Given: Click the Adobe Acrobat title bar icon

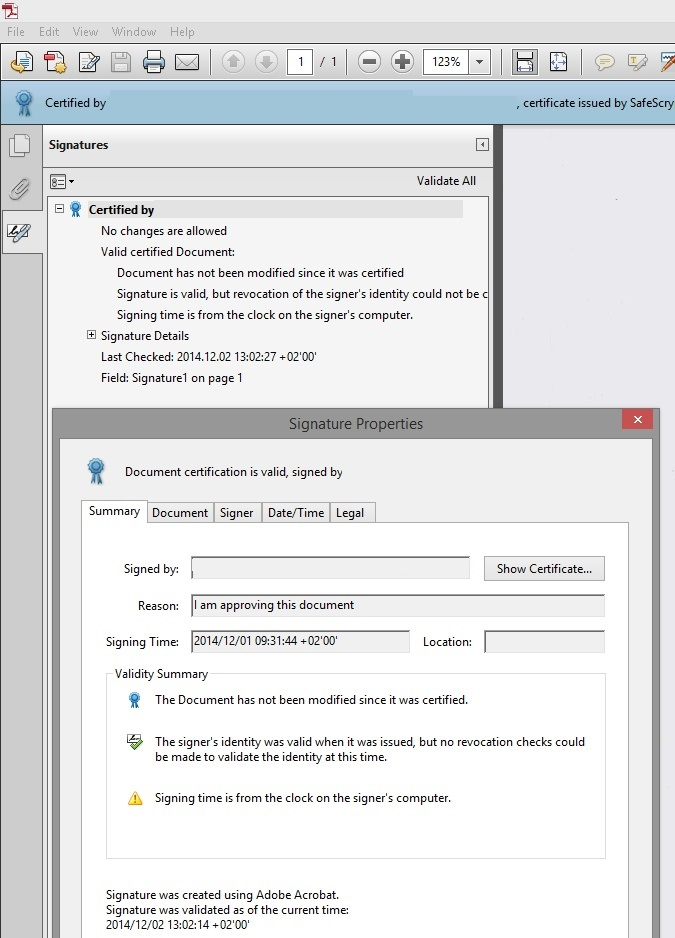Looking at the screenshot, I should tap(10, 10).
